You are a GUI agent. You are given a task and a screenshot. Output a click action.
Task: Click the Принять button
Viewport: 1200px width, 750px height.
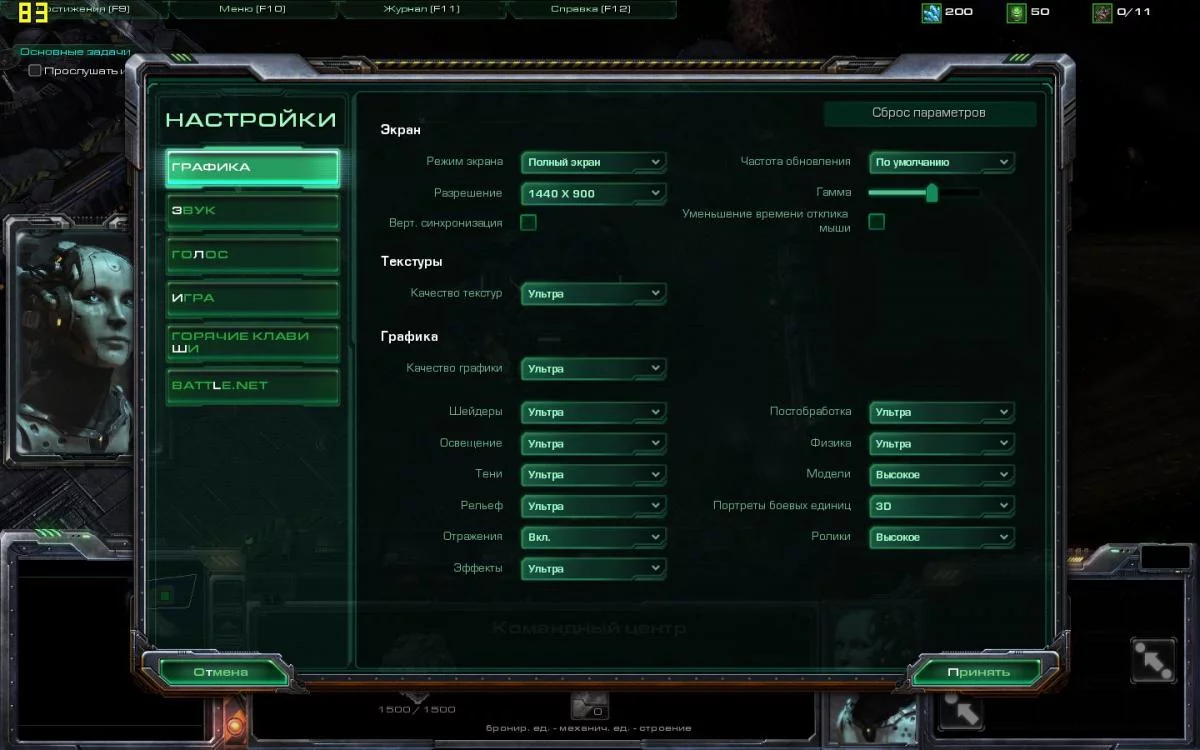point(978,672)
